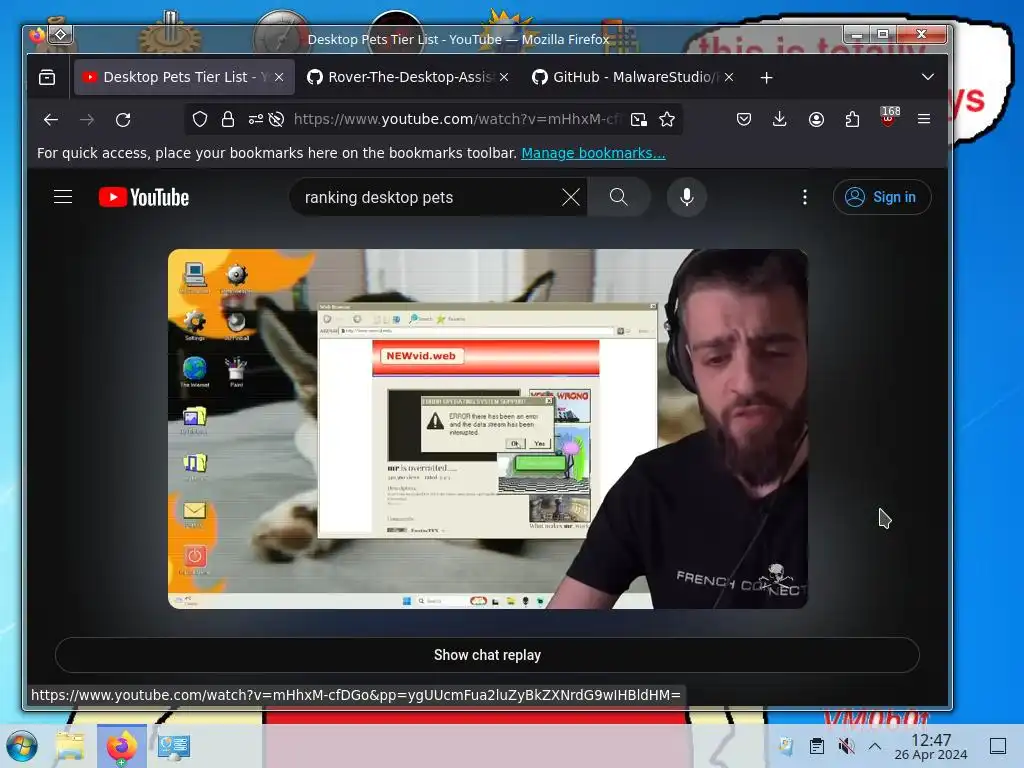This screenshot has height=768, width=1024.
Task: Open YouTube guide hamburger menu
Action: pos(63,197)
